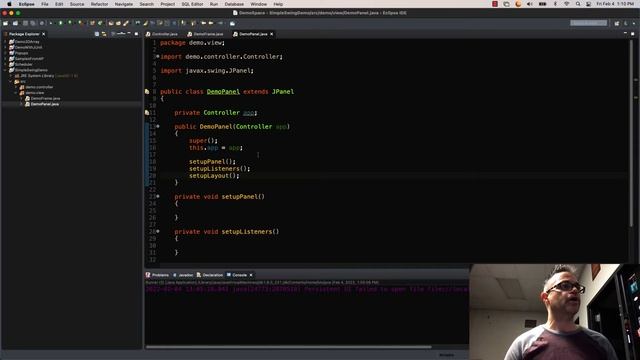Collapse the DemoPanel constructor fold on line 13
The width and height of the screenshot is (640, 360).
158,127
